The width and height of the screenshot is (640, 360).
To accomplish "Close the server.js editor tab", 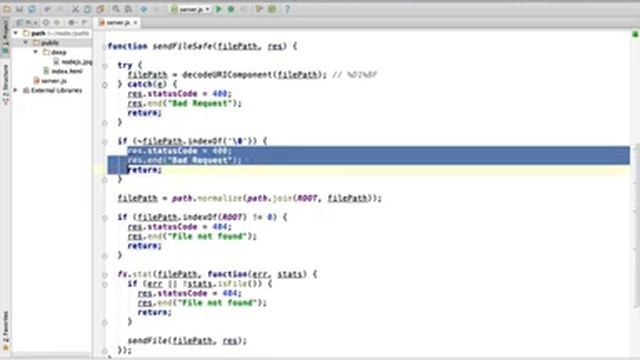I will click(135, 22).
